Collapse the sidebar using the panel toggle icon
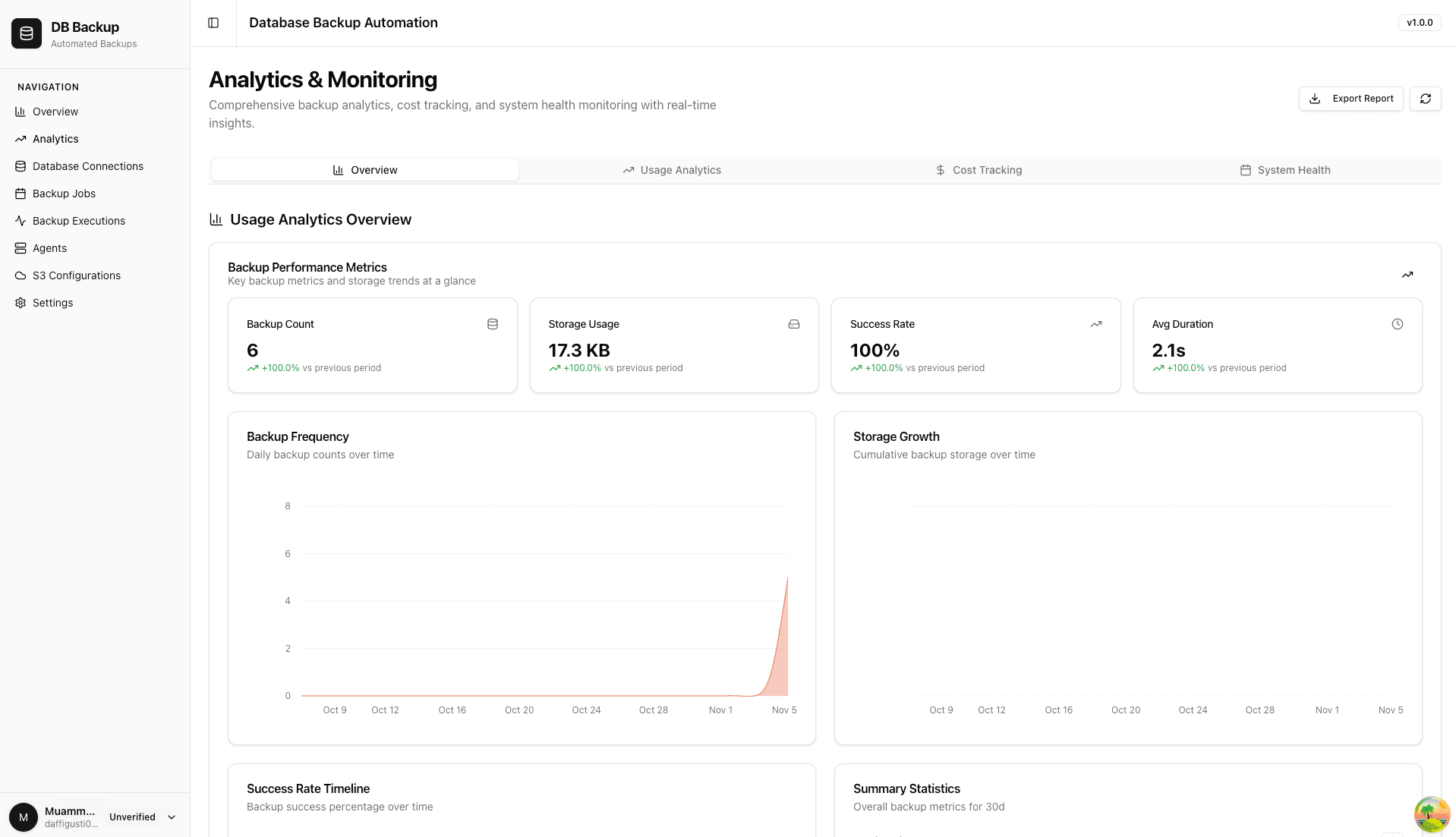 click(x=213, y=23)
